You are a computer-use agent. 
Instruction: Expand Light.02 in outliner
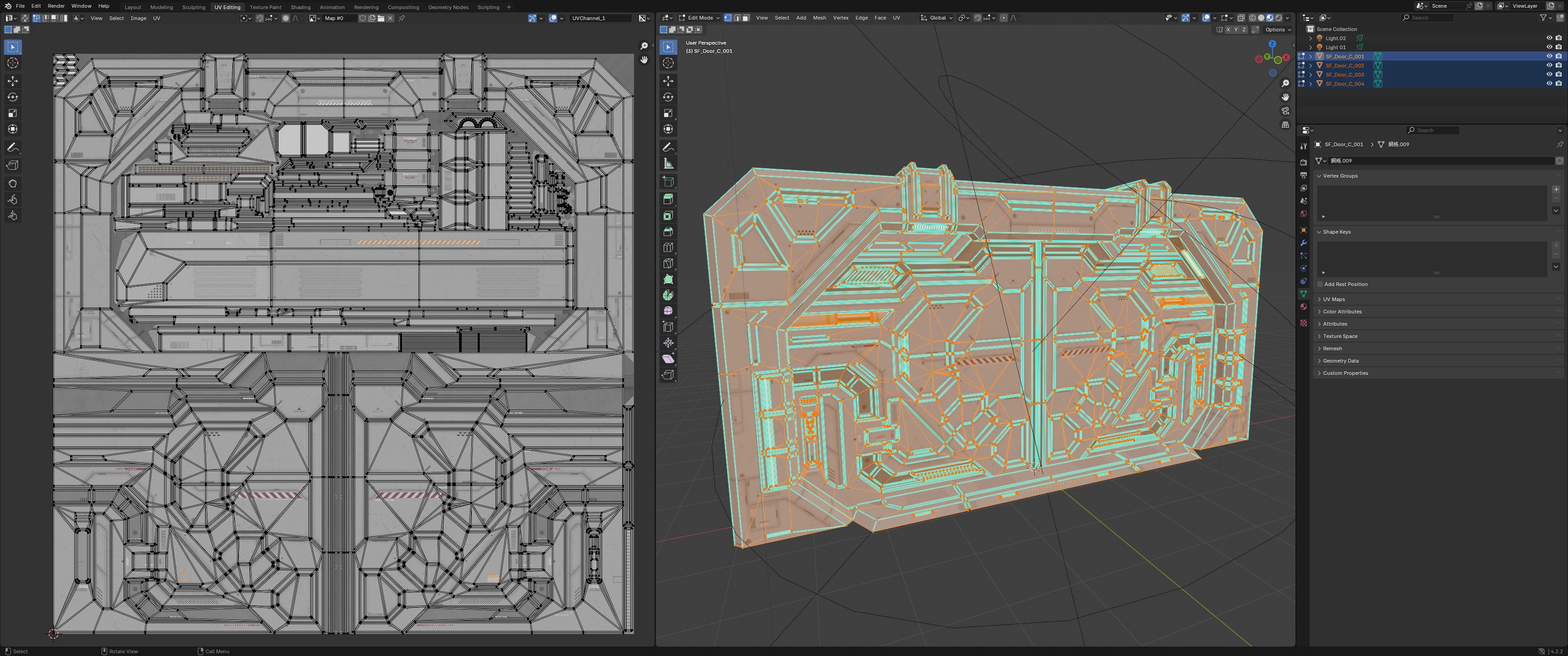click(x=1310, y=38)
